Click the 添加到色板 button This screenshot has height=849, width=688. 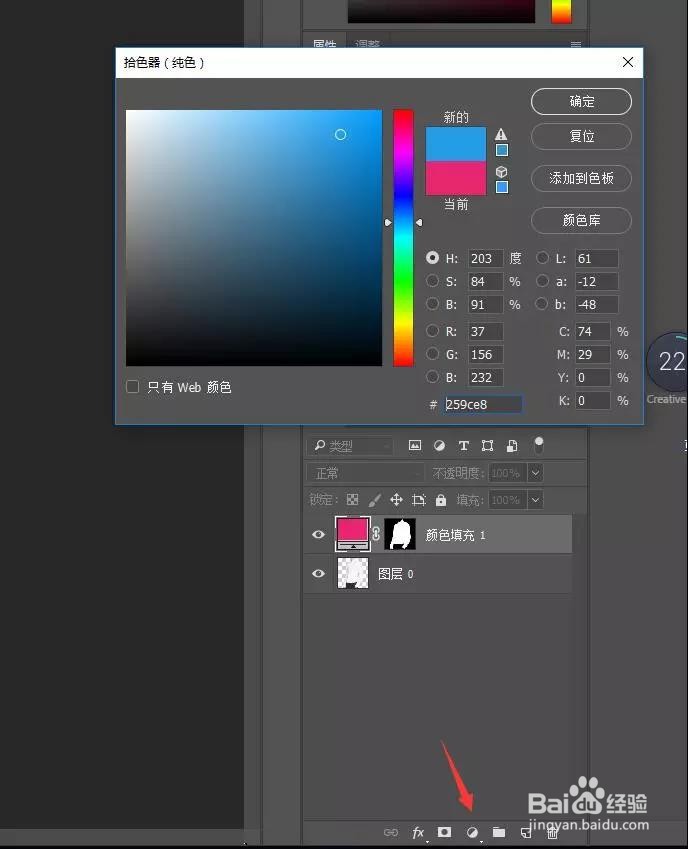tap(581, 178)
